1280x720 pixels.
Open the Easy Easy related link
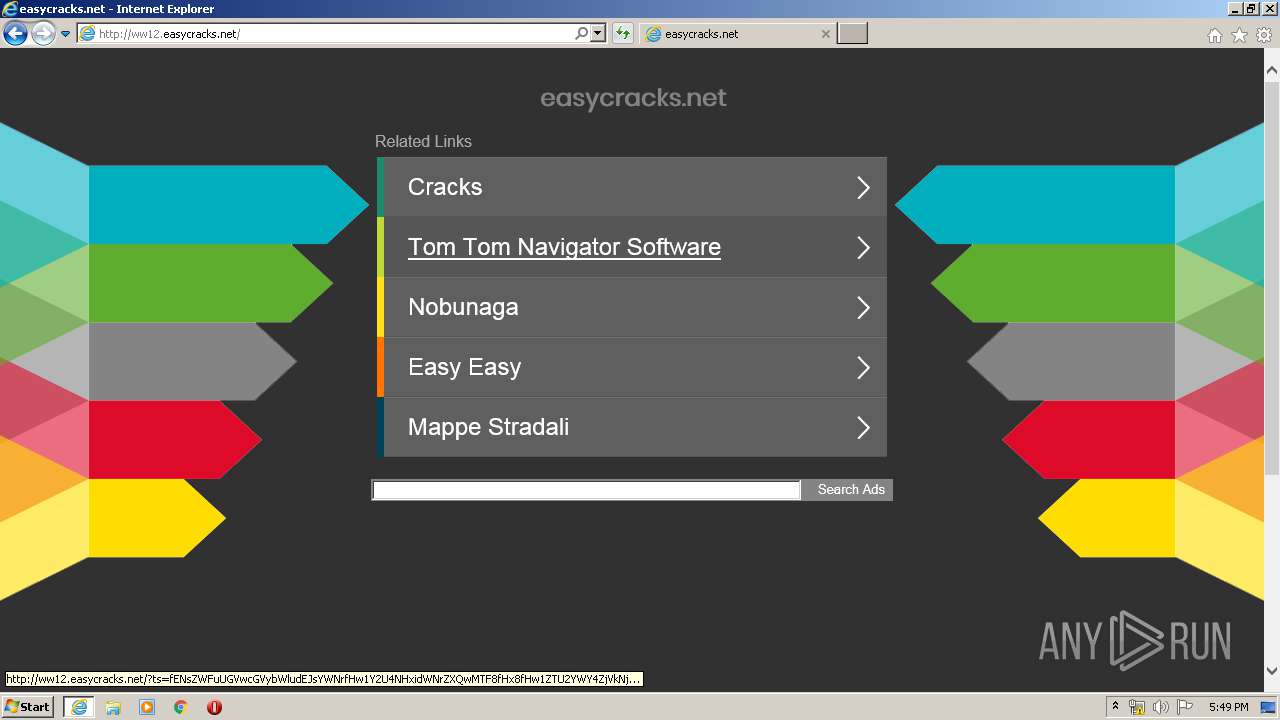click(x=464, y=367)
